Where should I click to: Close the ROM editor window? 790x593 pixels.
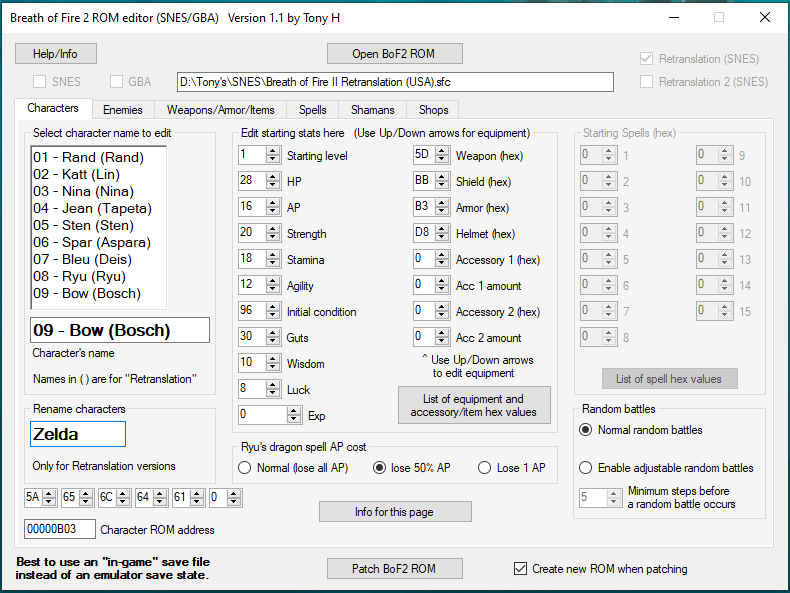(764, 17)
